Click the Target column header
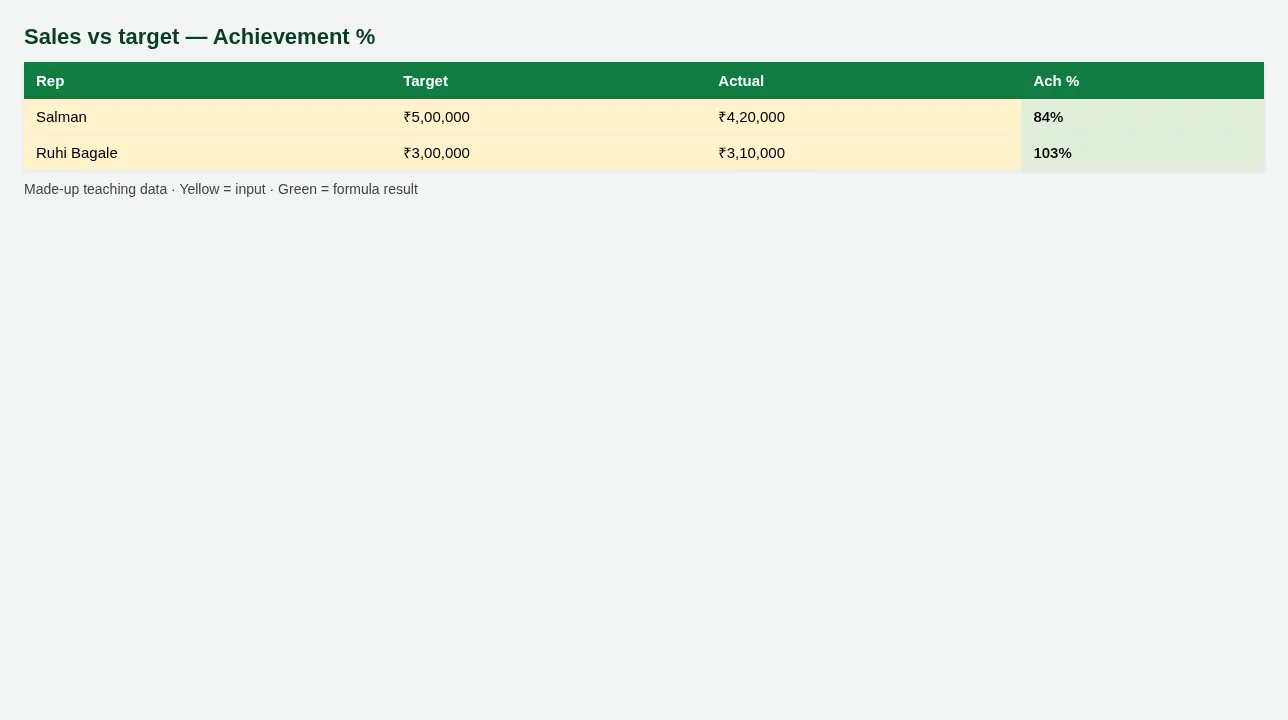The height and width of the screenshot is (720, 1288). [548, 81]
